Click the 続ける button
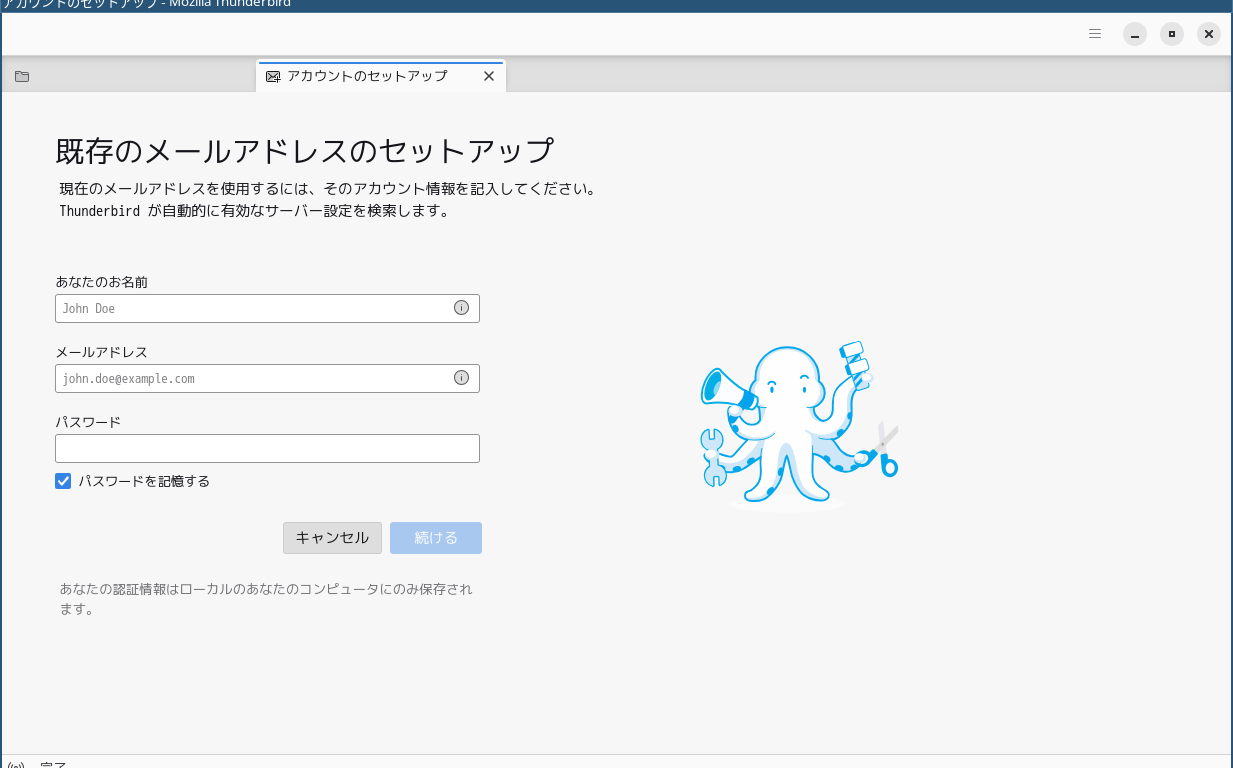The width and height of the screenshot is (1233, 768). pos(436,538)
